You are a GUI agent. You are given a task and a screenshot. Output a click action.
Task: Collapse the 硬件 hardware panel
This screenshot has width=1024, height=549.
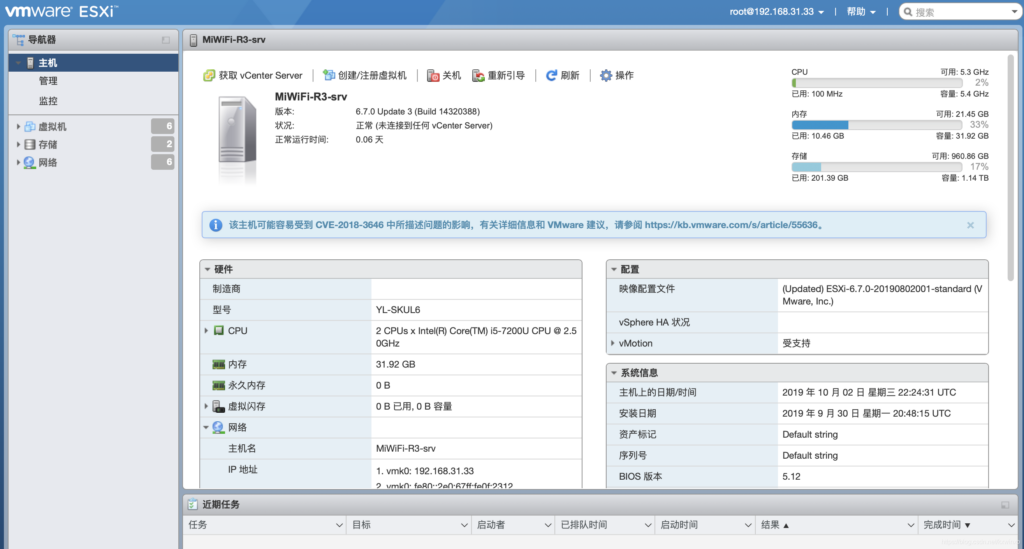[x=207, y=269]
